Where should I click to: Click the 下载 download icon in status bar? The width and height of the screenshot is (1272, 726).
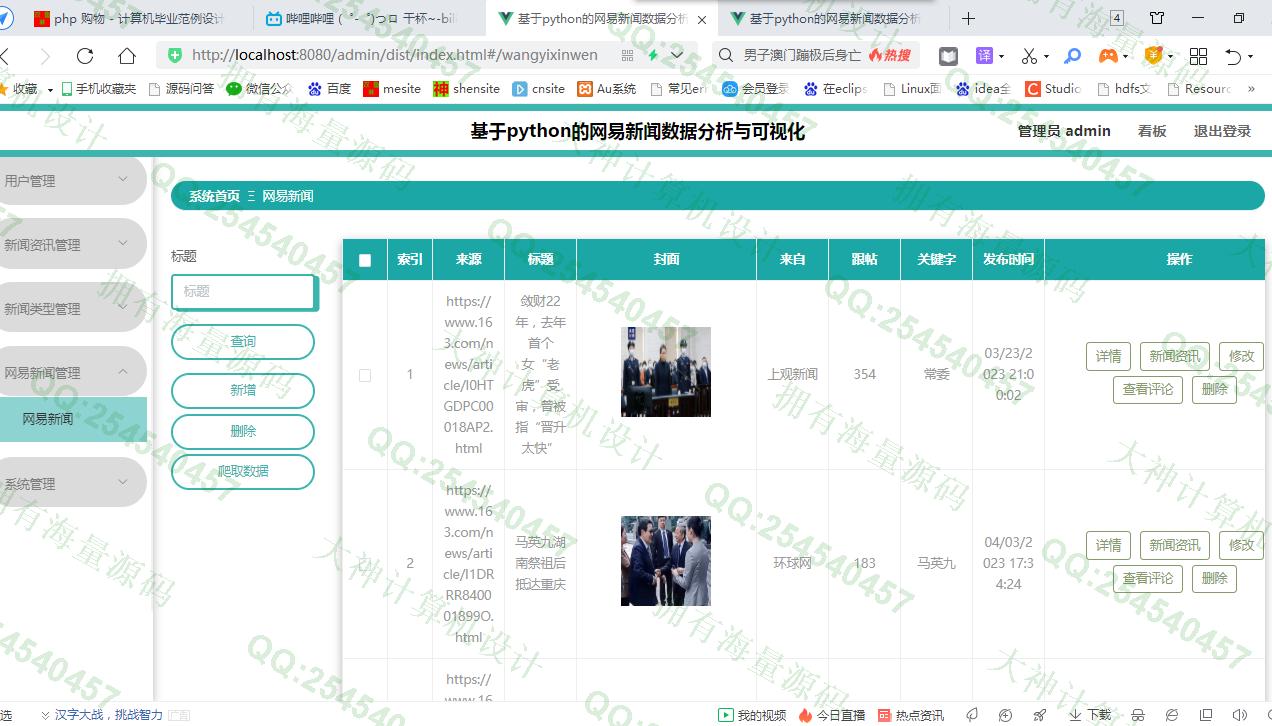click(x=1090, y=715)
